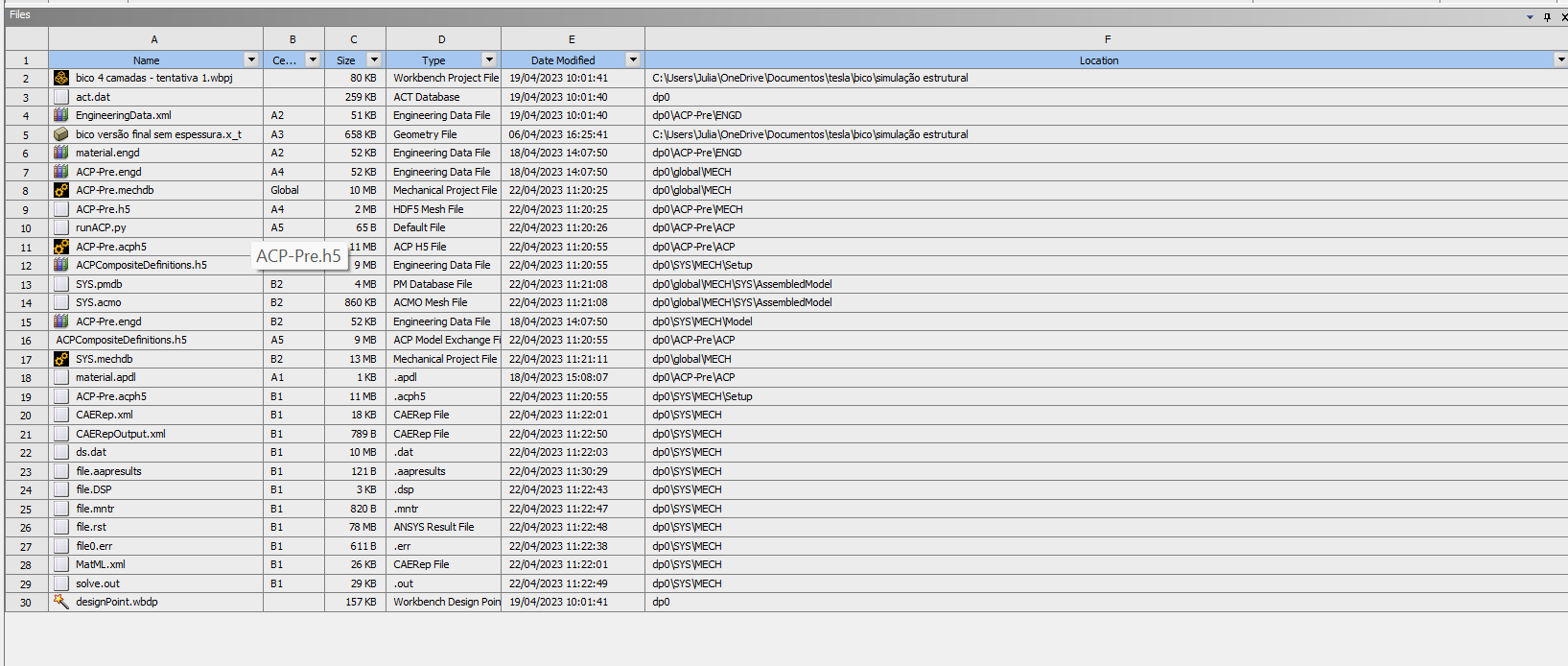Click the file icon beside file.rst

(x=61, y=527)
